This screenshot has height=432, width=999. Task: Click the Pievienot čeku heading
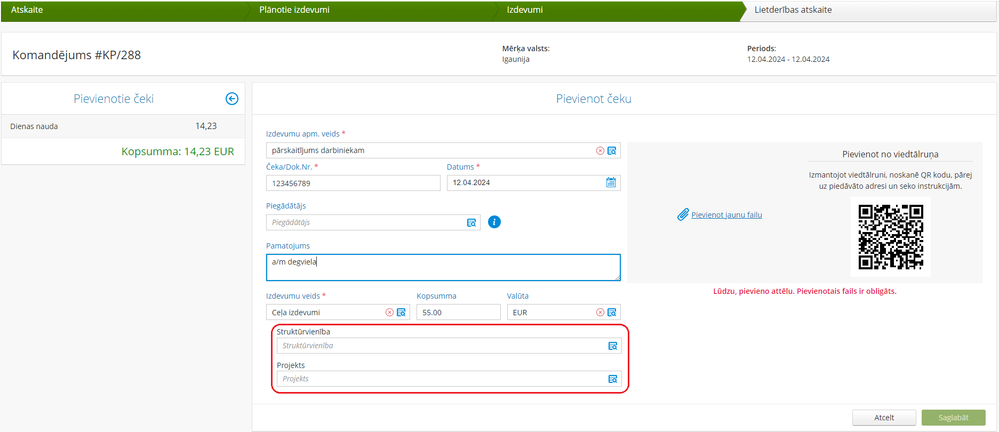click(594, 99)
